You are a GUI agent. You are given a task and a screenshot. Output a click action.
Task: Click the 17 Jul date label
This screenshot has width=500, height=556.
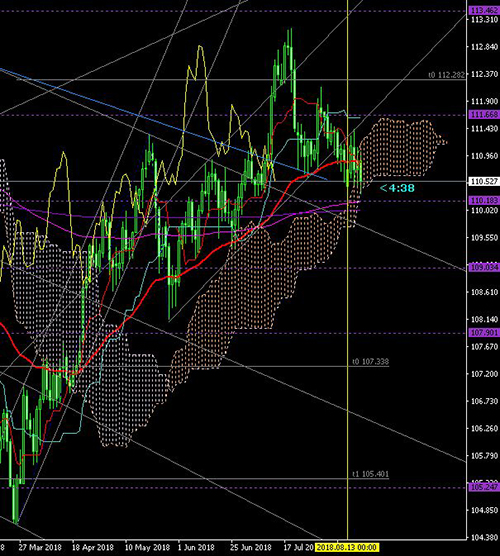(299, 547)
